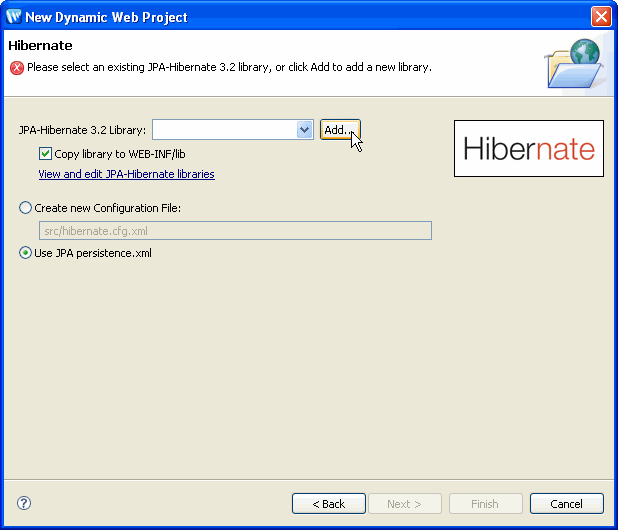Select Create new Configuration File radio button
The width and height of the screenshot is (618, 530).
[x=26, y=208]
